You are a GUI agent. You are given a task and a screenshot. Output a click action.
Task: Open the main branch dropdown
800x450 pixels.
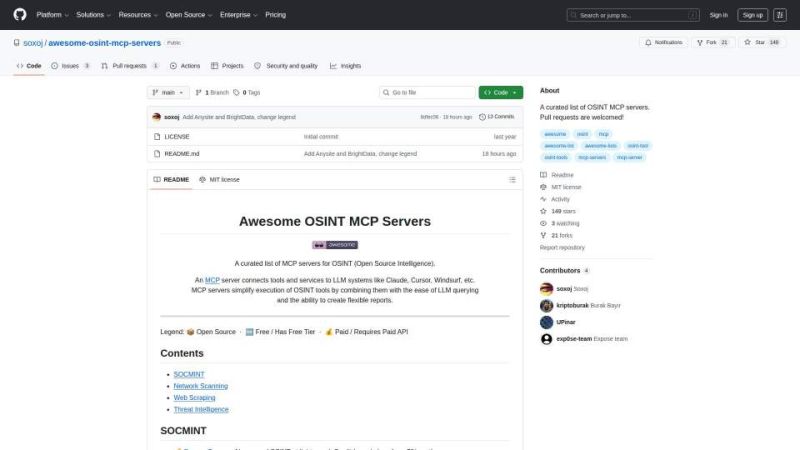tap(168, 92)
